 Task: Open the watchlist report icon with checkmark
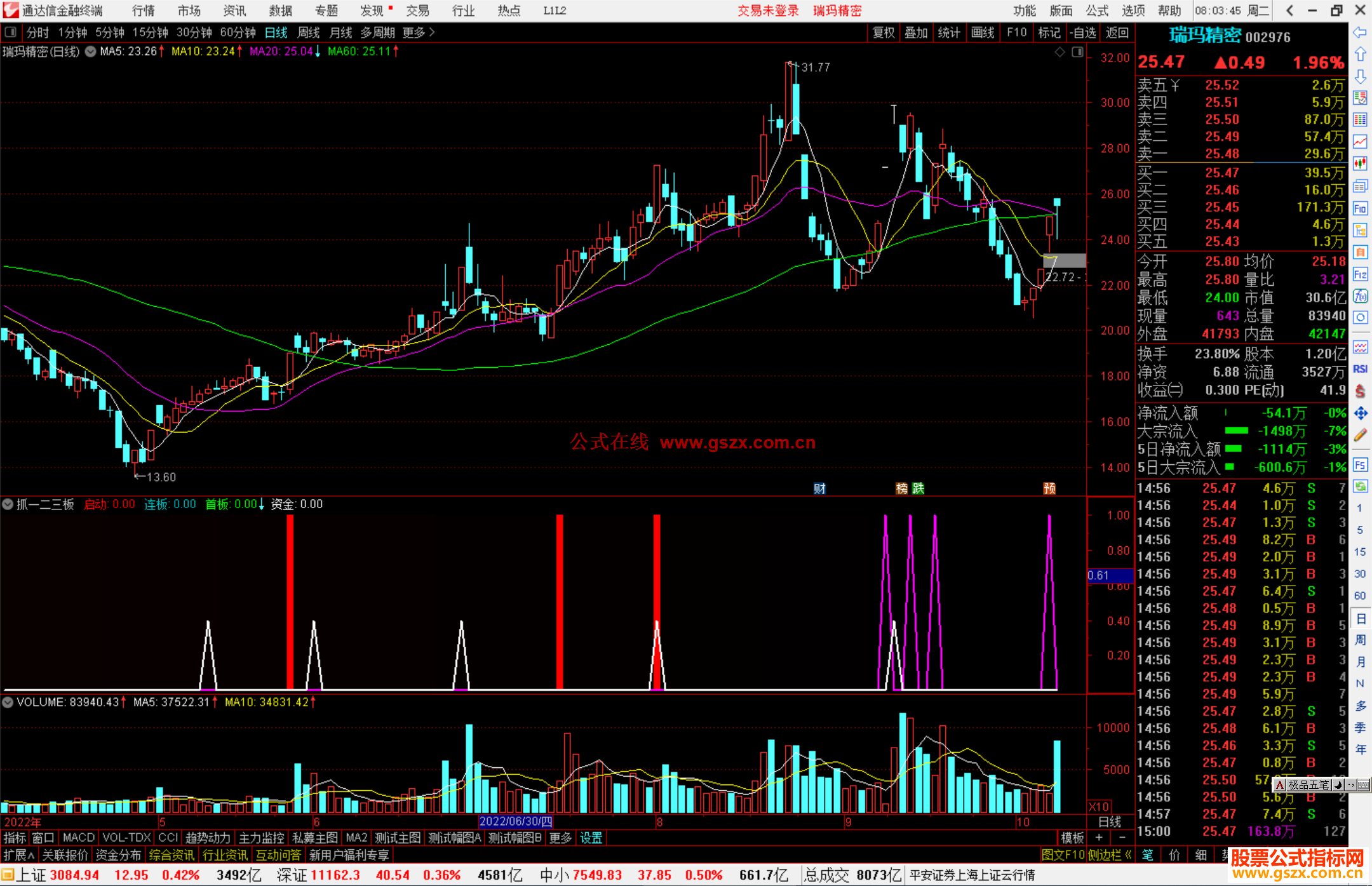1360,98
